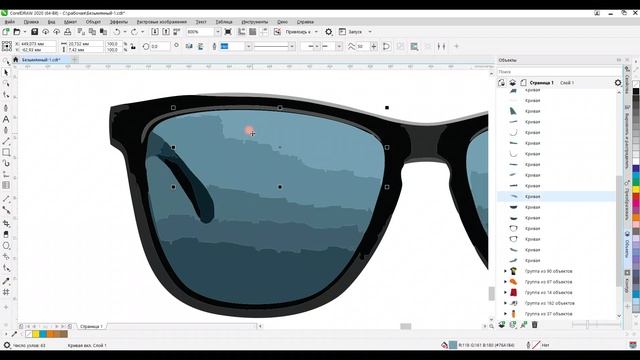Expand 'Группа из 67 объектов'
This screenshot has width=640, height=360.
coord(505,282)
